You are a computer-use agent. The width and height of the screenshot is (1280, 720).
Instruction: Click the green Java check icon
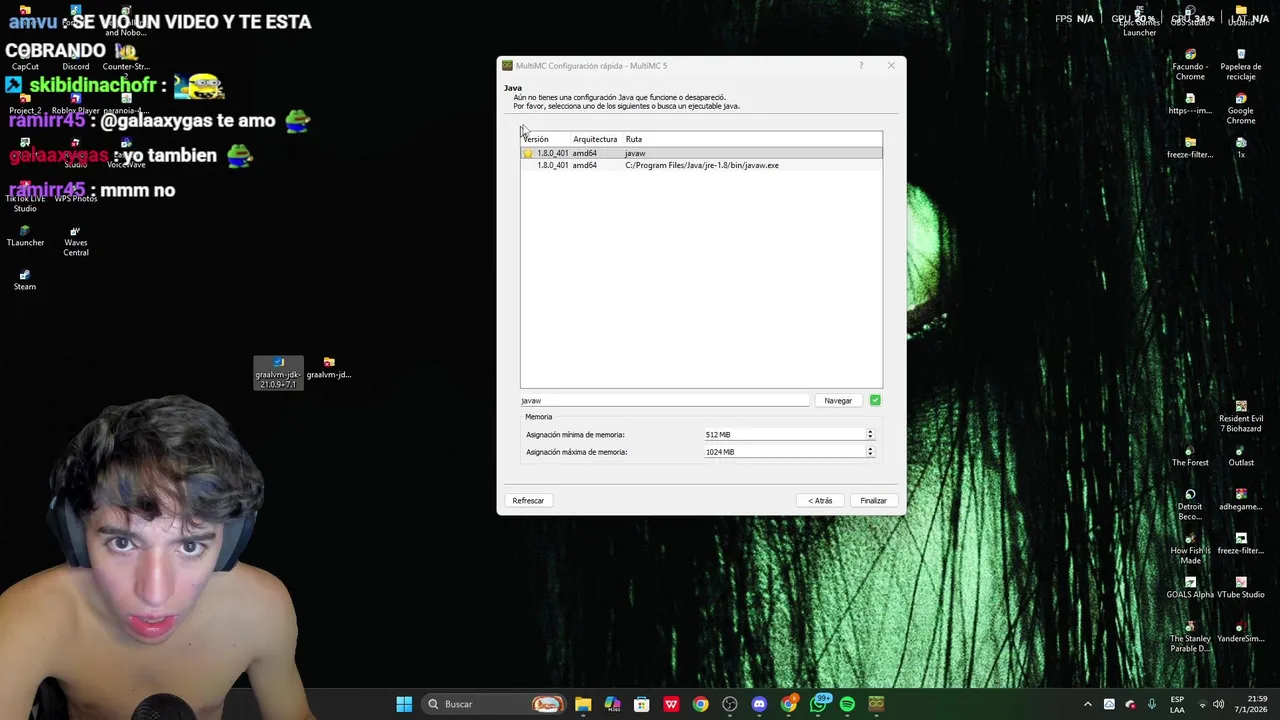tap(875, 400)
